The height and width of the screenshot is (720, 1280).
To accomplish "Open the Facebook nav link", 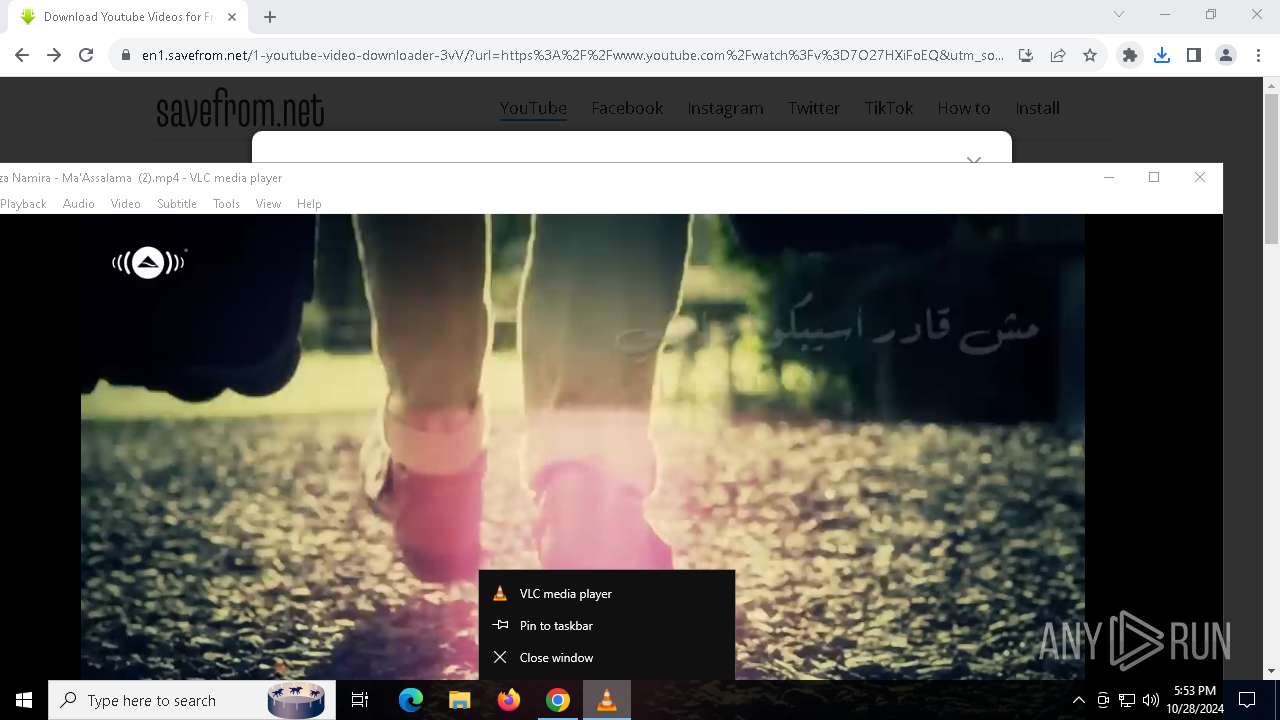I will click(627, 108).
